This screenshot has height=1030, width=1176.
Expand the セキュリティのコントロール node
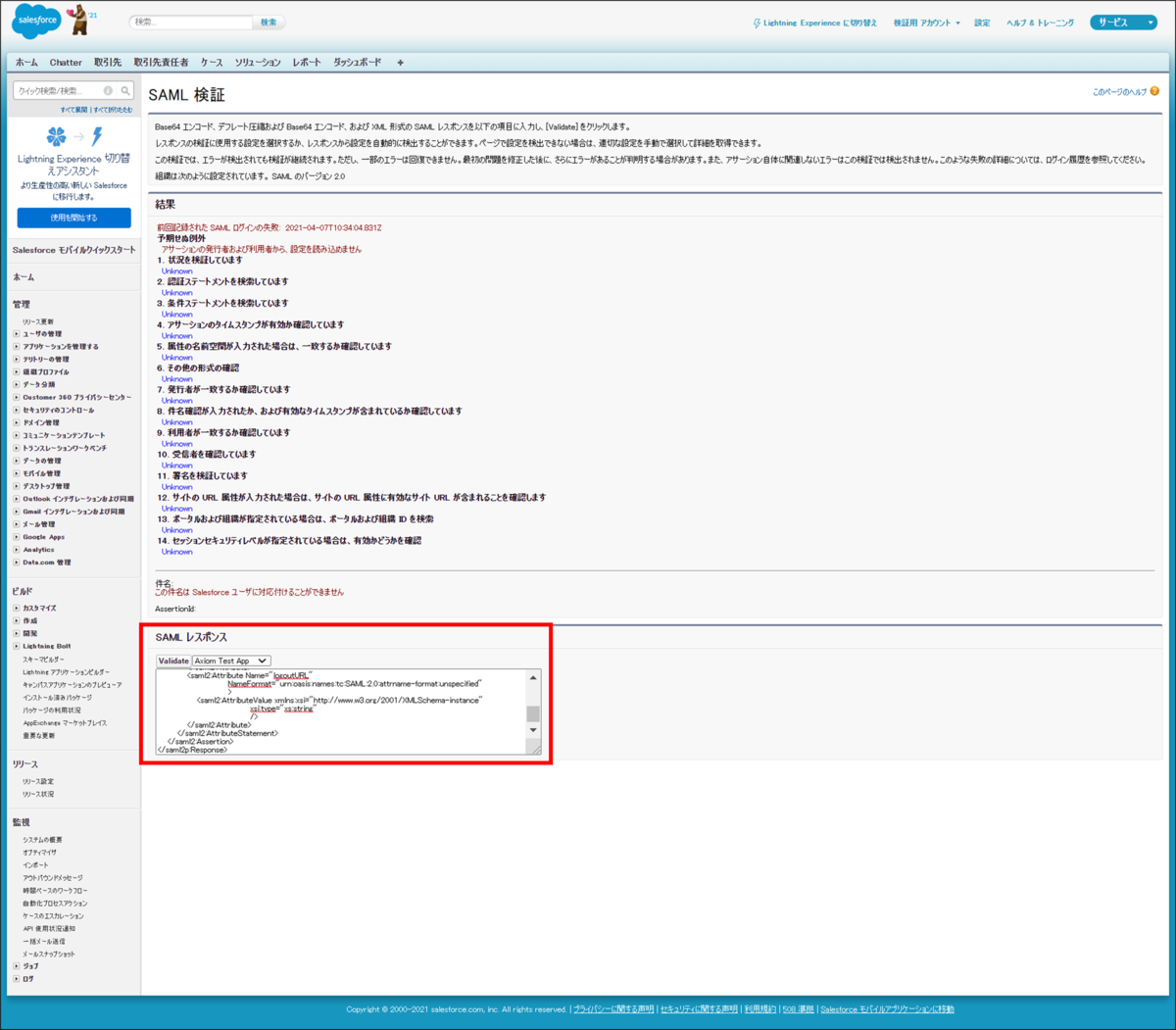17,411
